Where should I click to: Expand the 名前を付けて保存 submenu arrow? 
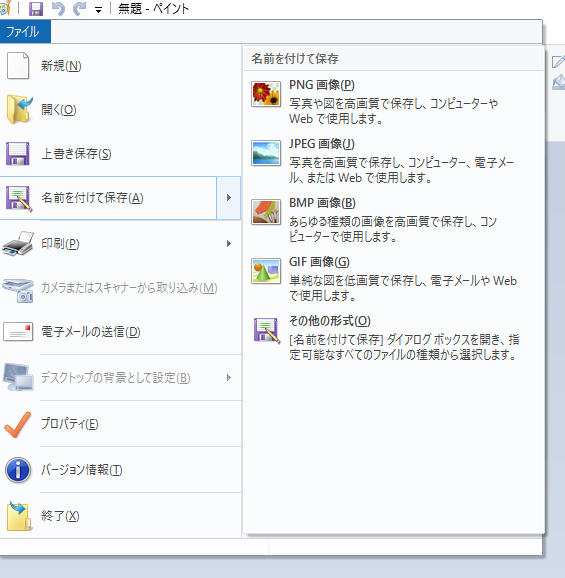coord(229,198)
